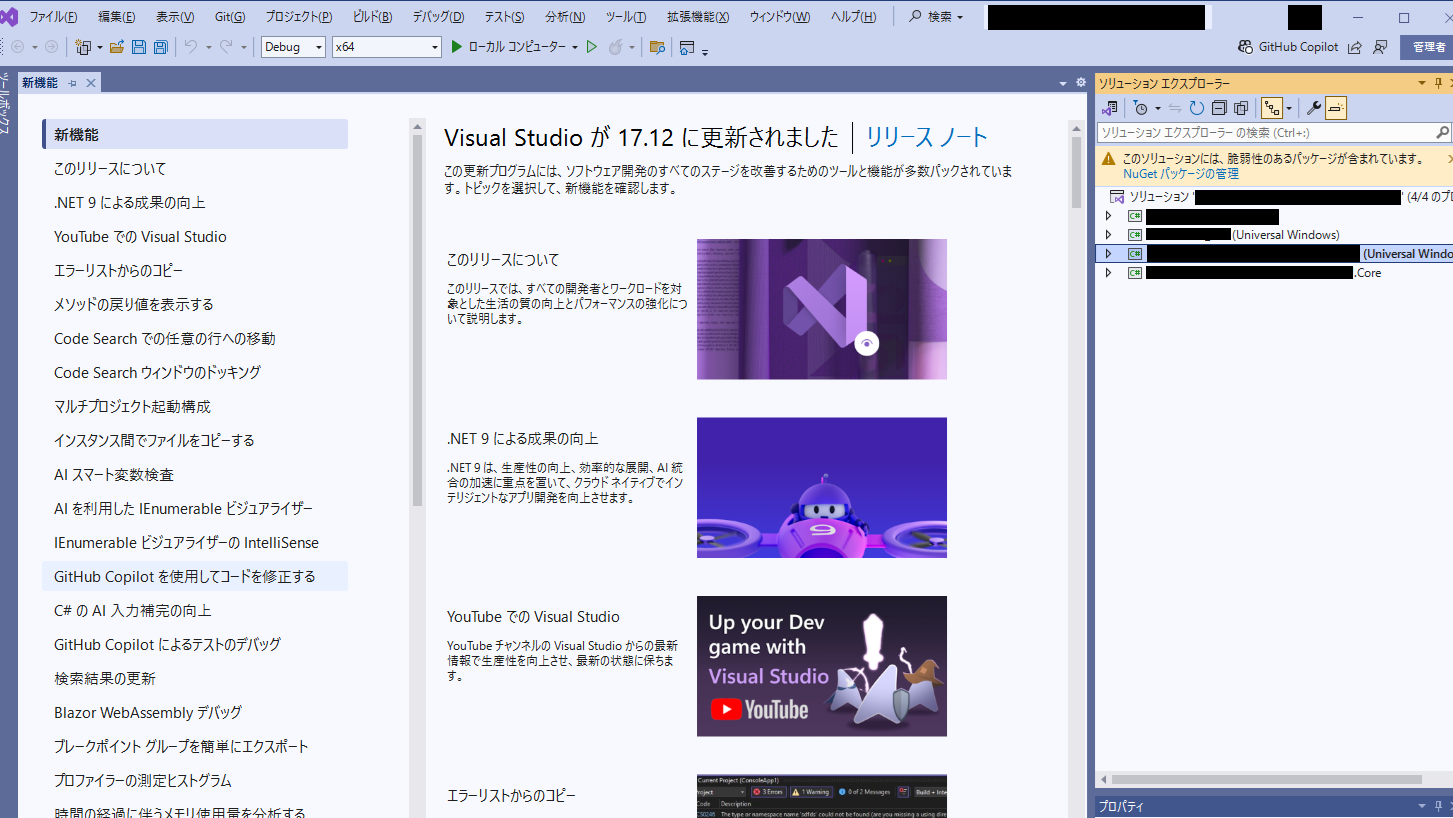
Task: Start debugging with the green play icon
Action: pos(457,47)
